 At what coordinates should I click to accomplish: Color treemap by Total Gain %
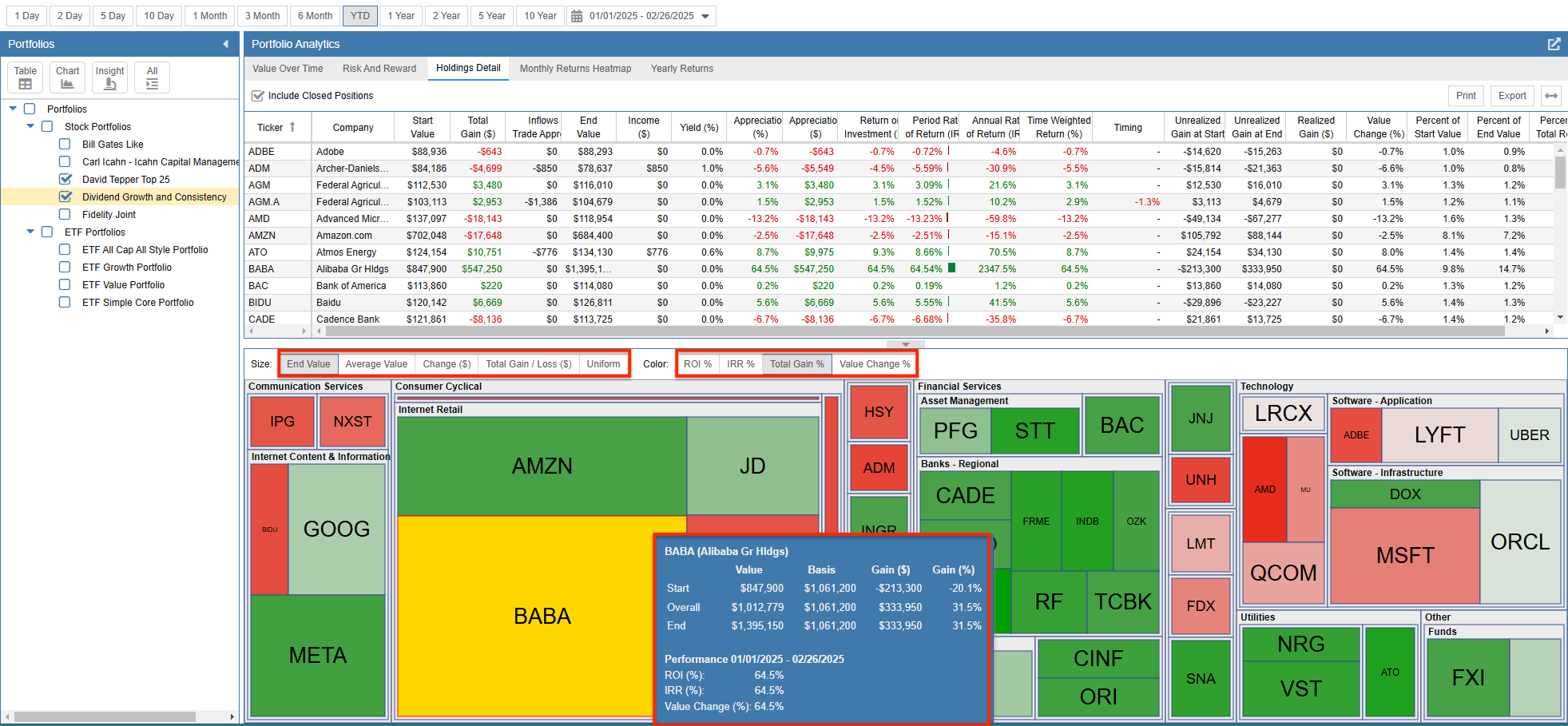pyautogui.click(x=796, y=364)
